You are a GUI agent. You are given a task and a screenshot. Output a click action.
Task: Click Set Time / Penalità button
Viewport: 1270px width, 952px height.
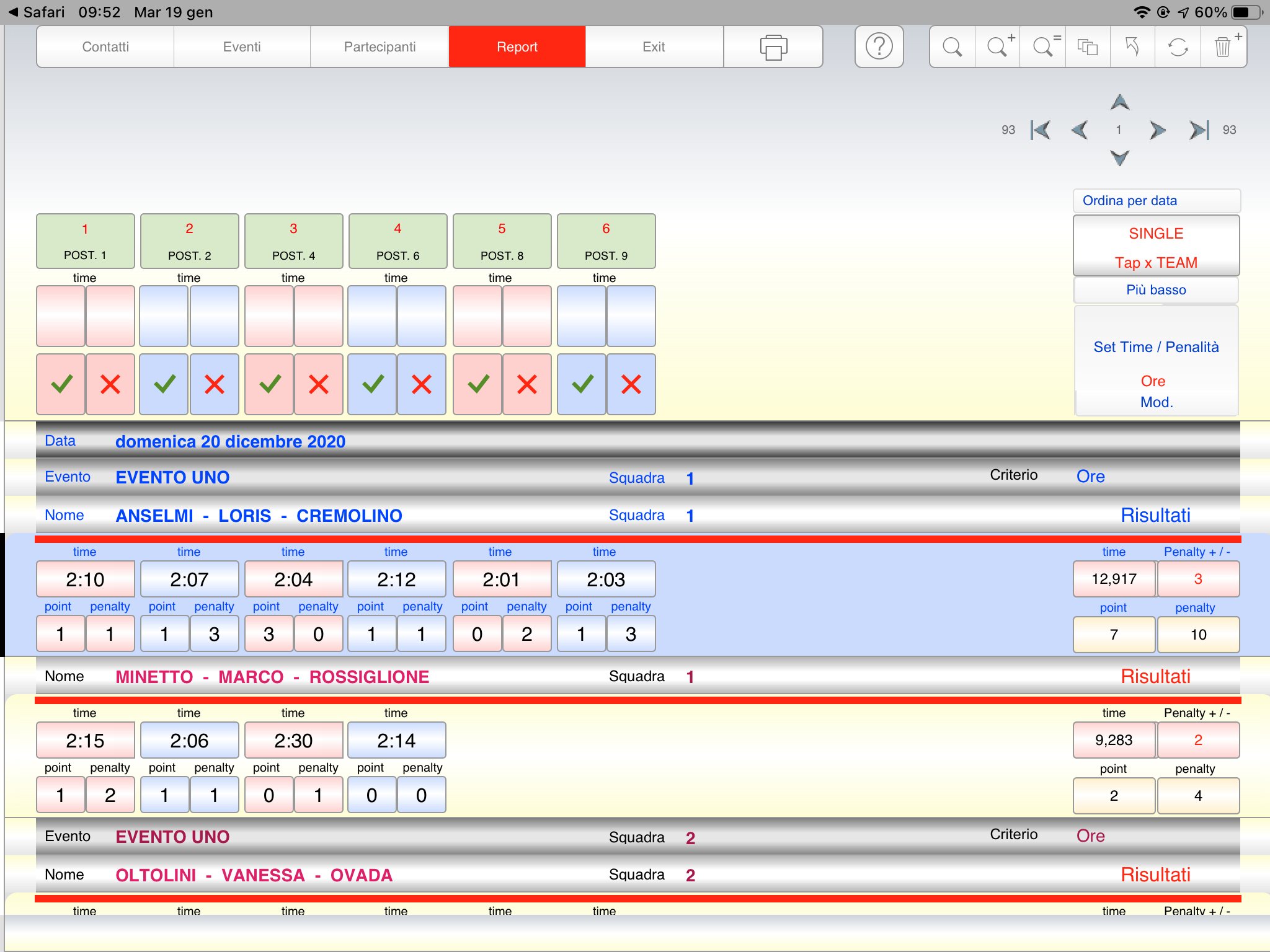pyautogui.click(x=1156, y=347)
